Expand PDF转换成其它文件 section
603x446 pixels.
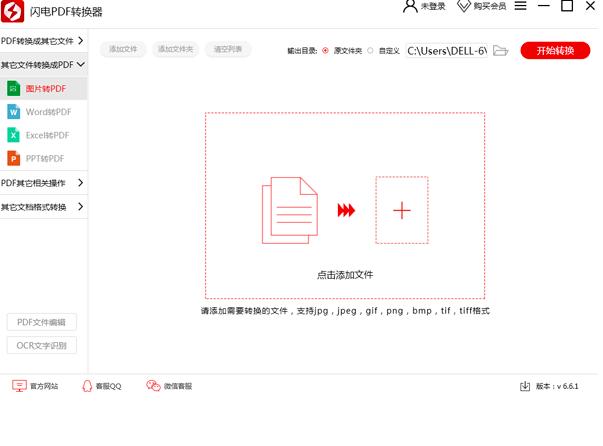[x=44, y=41]
